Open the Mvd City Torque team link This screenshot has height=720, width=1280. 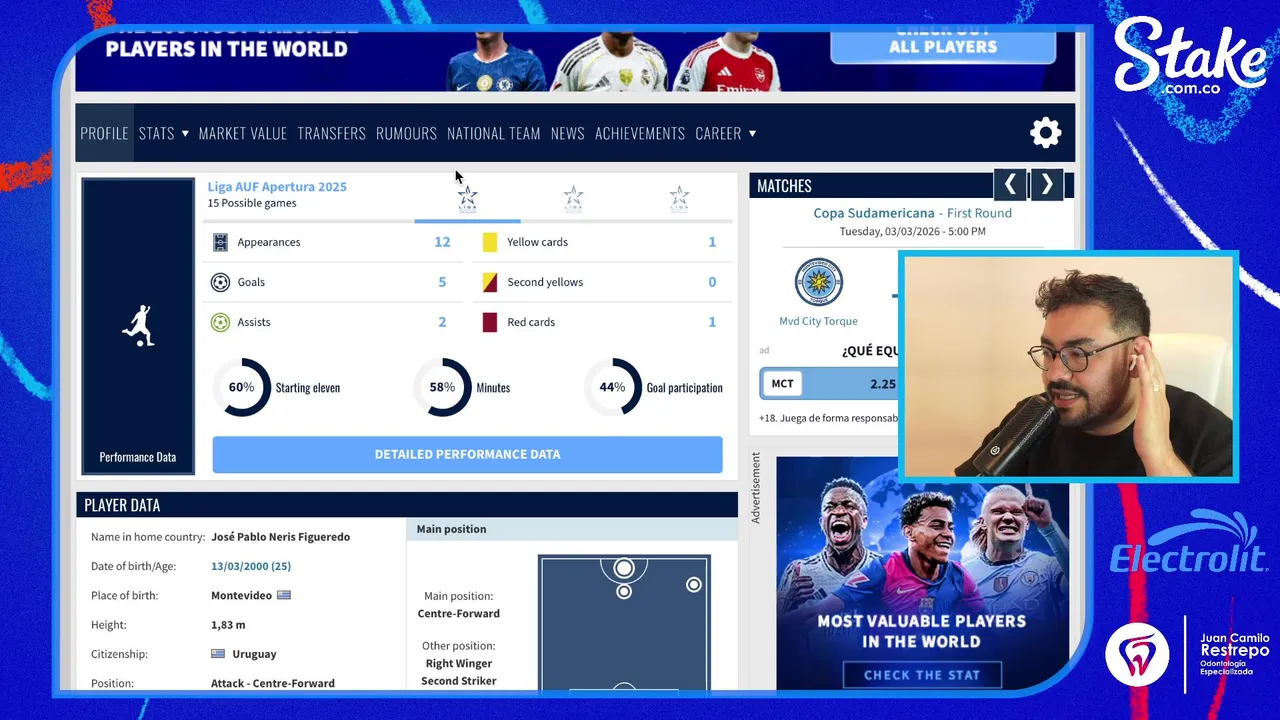point(818,321)
